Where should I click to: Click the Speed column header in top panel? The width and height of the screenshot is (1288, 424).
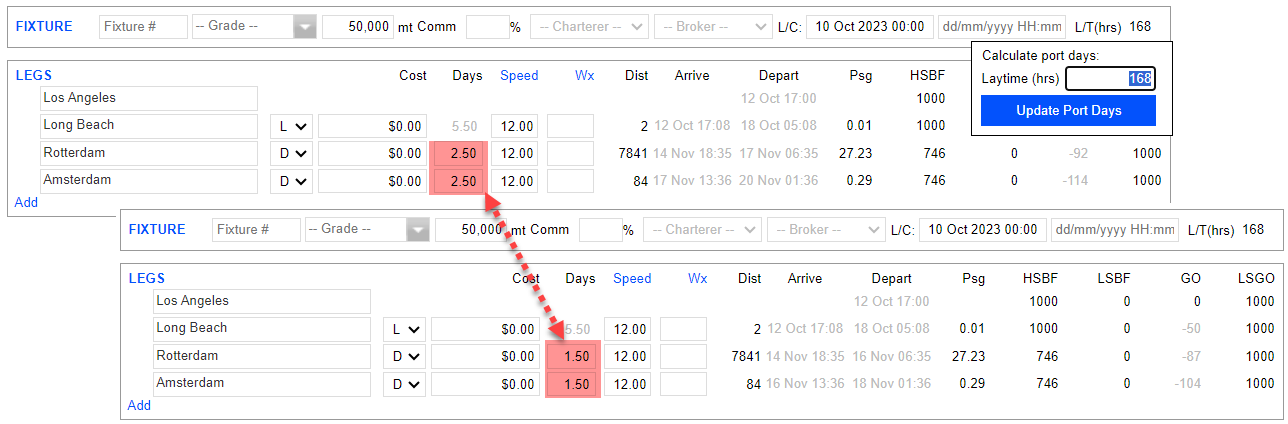pyautogui.click(x=518, y=75)
